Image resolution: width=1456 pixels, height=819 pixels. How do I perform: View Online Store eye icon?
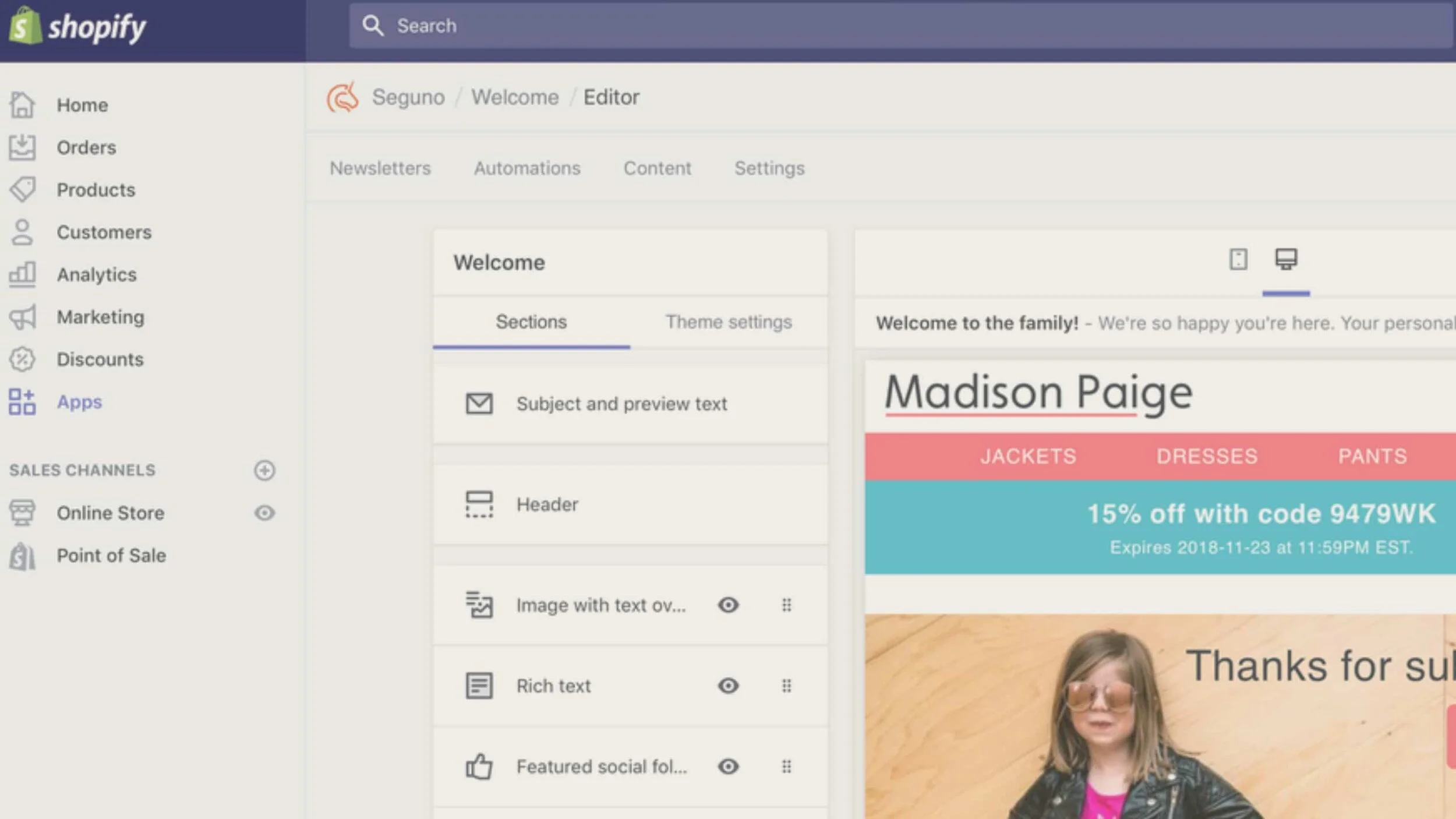pyautogui.click(x=264, y=513)
